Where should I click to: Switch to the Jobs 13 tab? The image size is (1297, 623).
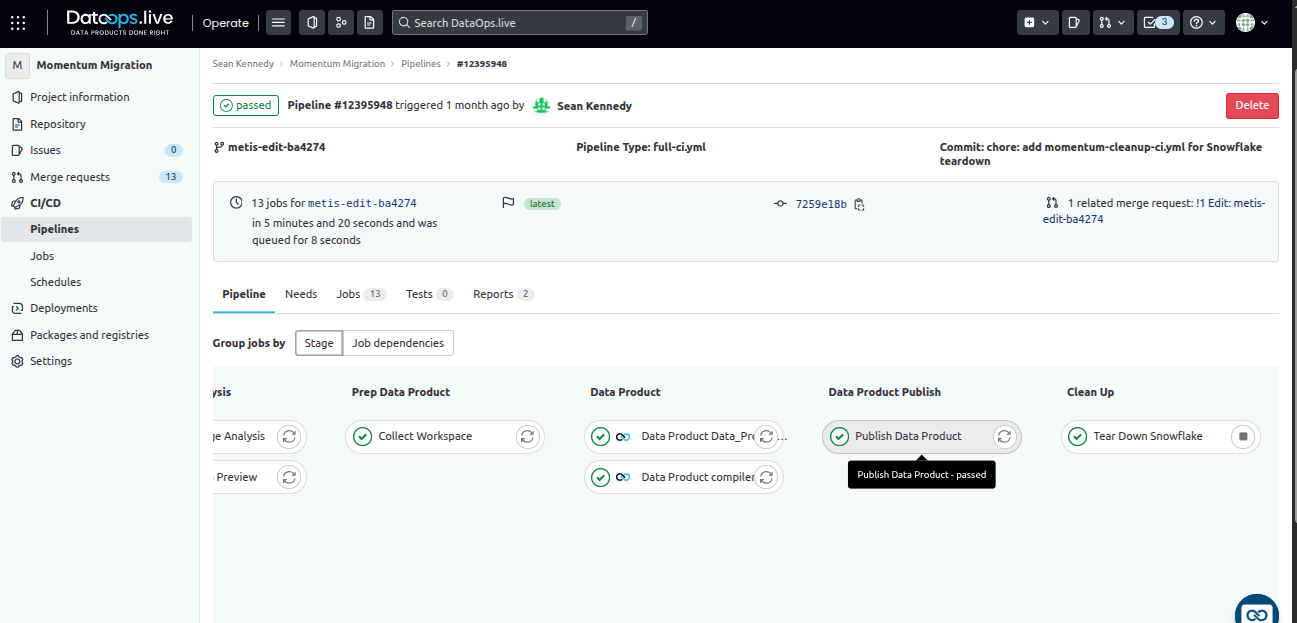361,294
